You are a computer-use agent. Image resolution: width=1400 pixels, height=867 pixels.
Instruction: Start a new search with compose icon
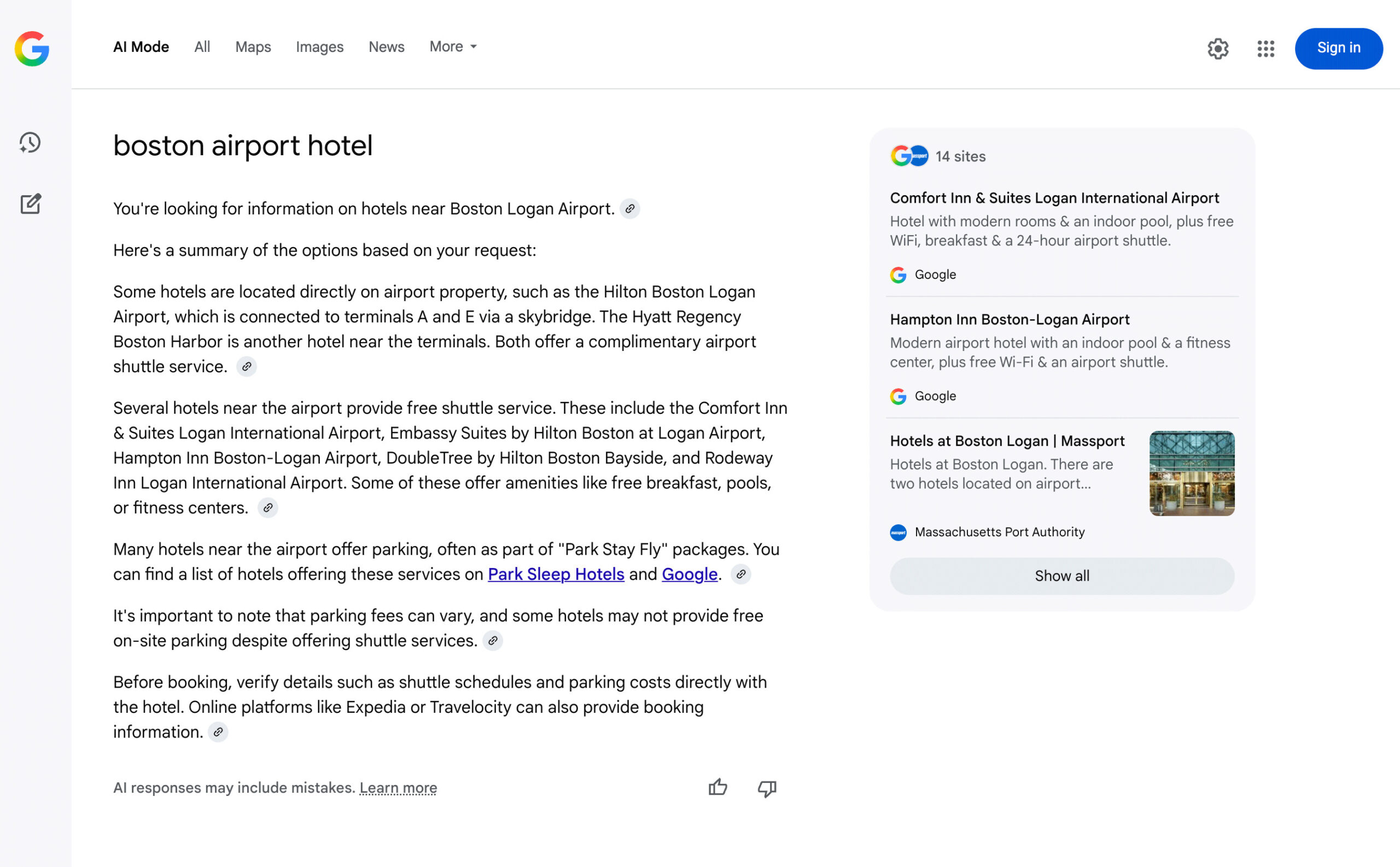(x=31, y=203)
